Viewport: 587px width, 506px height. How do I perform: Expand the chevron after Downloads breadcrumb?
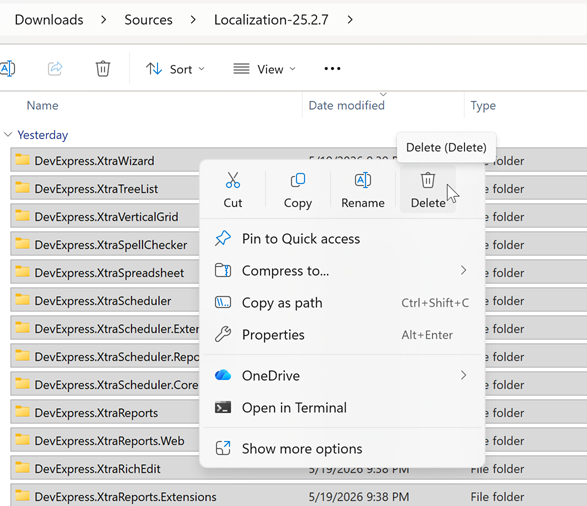click(104, 19)
